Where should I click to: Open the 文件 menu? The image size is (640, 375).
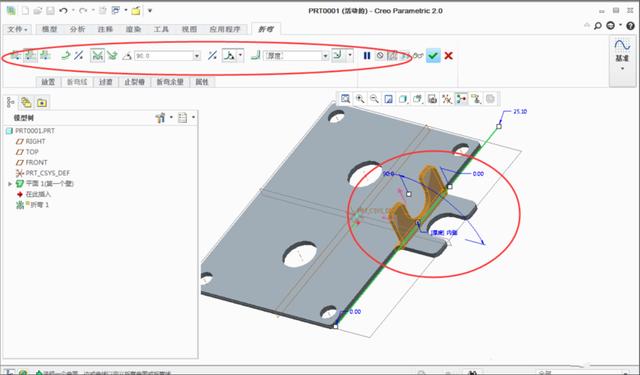18,29
